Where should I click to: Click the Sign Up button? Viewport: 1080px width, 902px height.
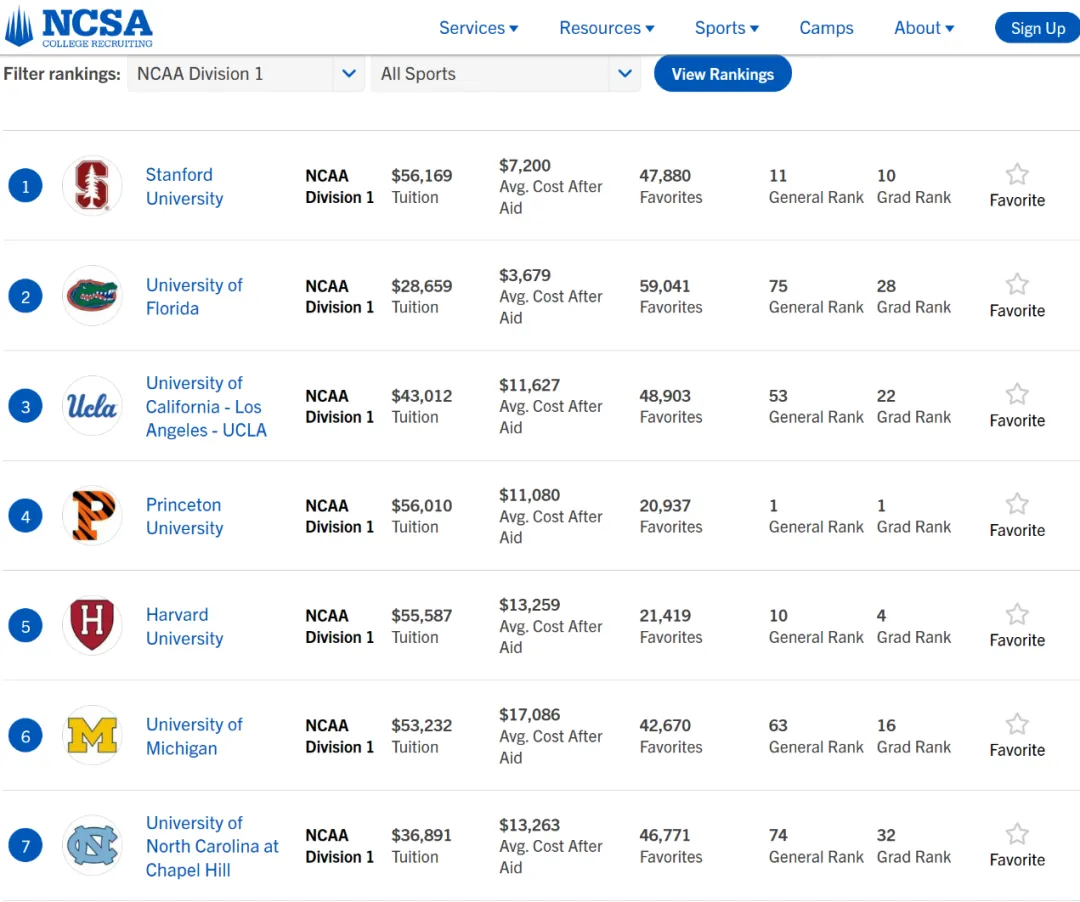[1037, 28]
